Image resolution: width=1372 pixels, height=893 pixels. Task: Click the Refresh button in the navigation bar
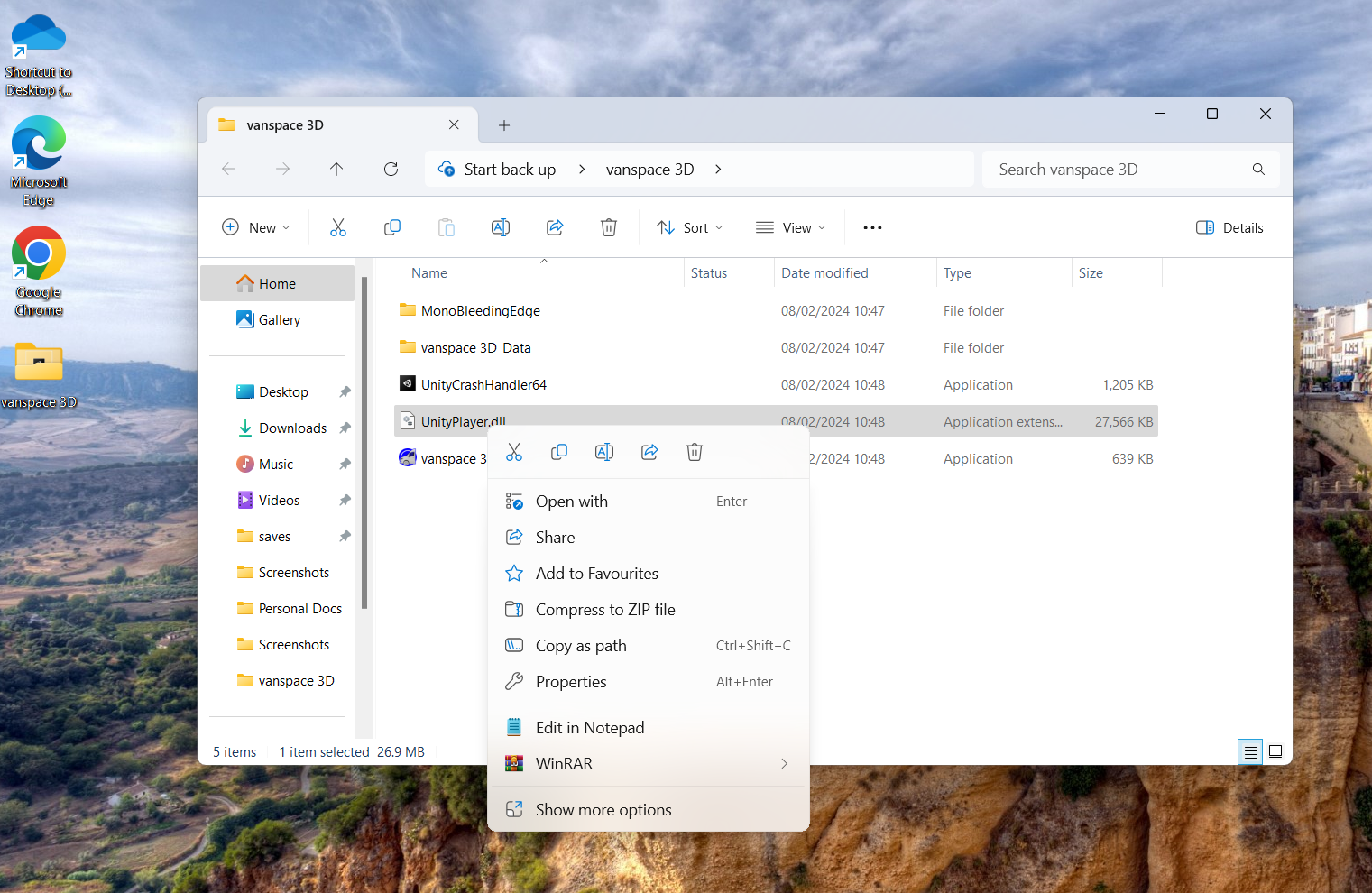tap(391, 169)
